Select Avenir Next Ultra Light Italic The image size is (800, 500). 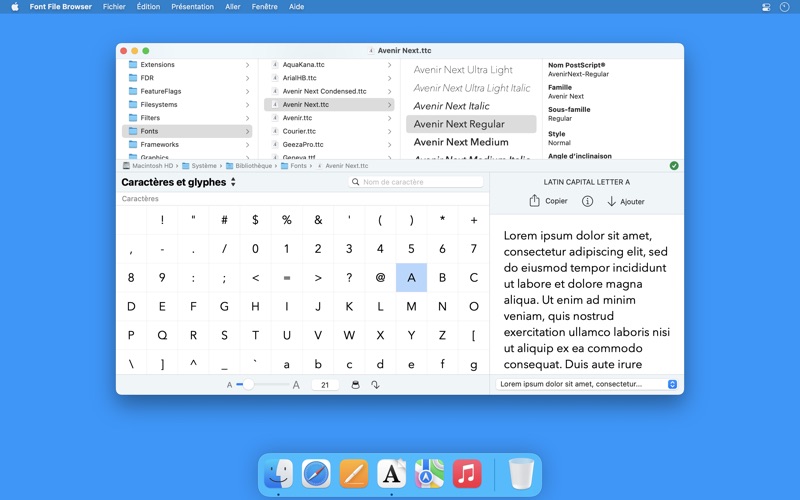pyautogui.click(x=472, y=88)
